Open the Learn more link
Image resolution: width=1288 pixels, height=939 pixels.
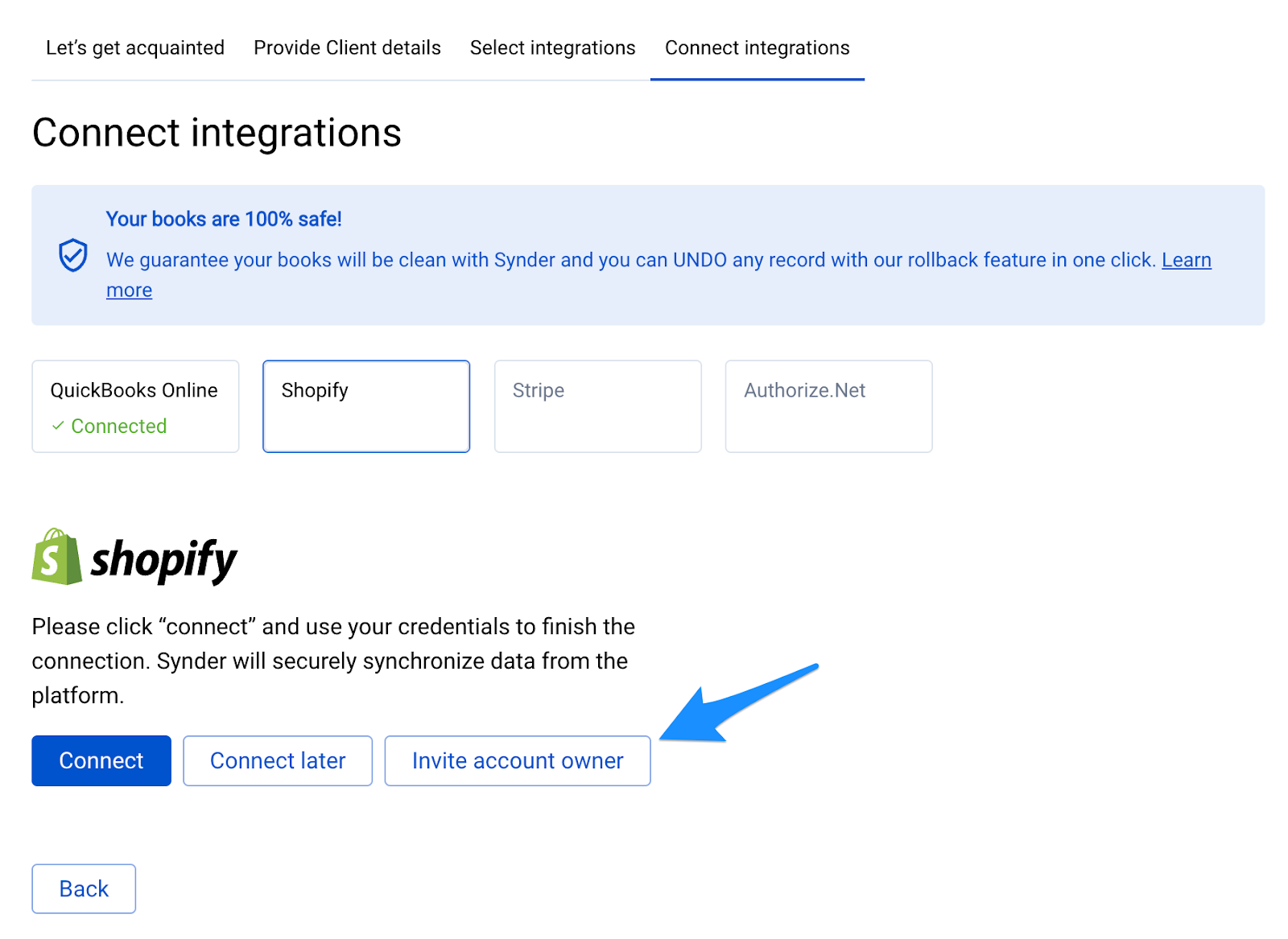pos(1186,260)
